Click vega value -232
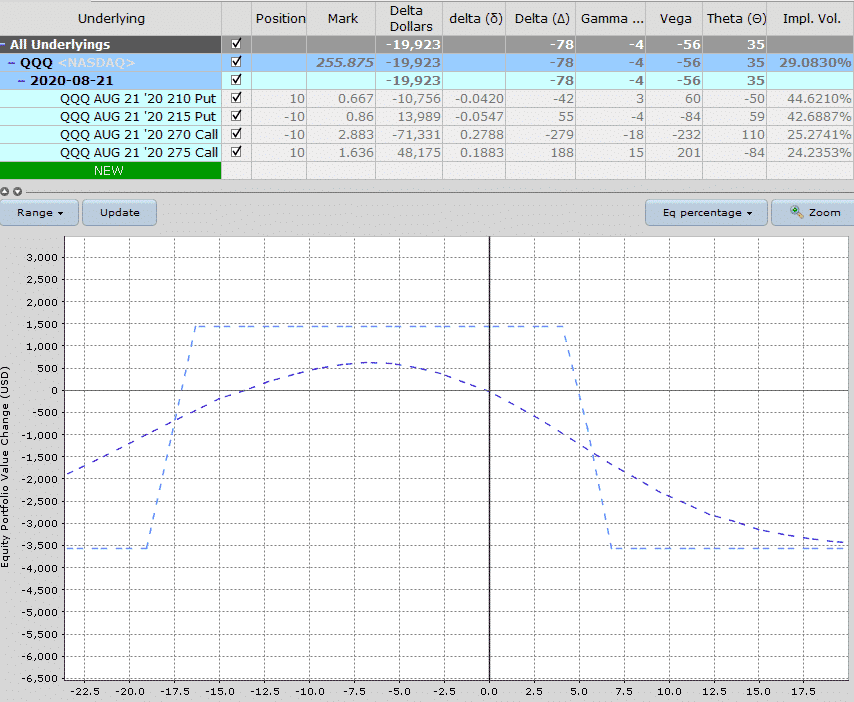The width and height of the screenshot is (854, 702). pos(688,135)
